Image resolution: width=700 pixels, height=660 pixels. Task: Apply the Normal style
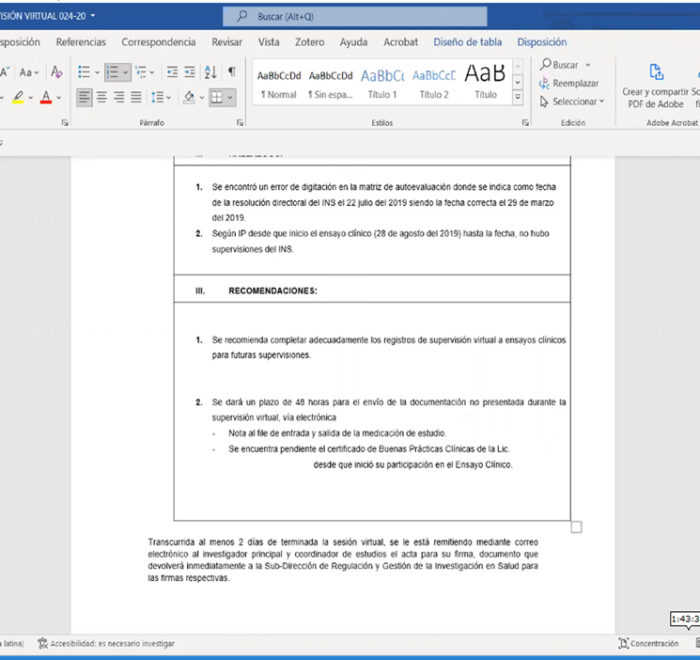coord(279,84)
